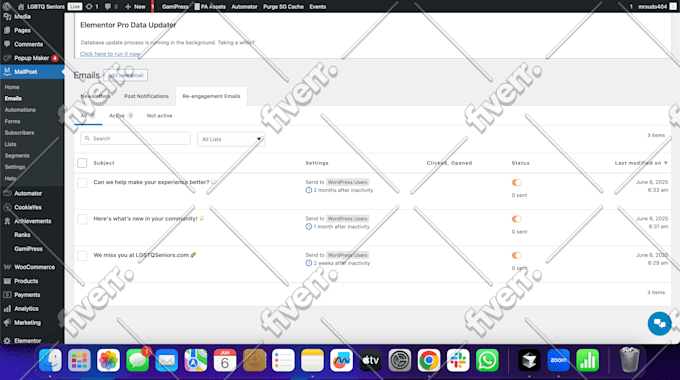The height and width of the screenshot is (380, 680).
Task: Open System Settings in the dock
Action: pyautogui.click(x=399, y=360)
